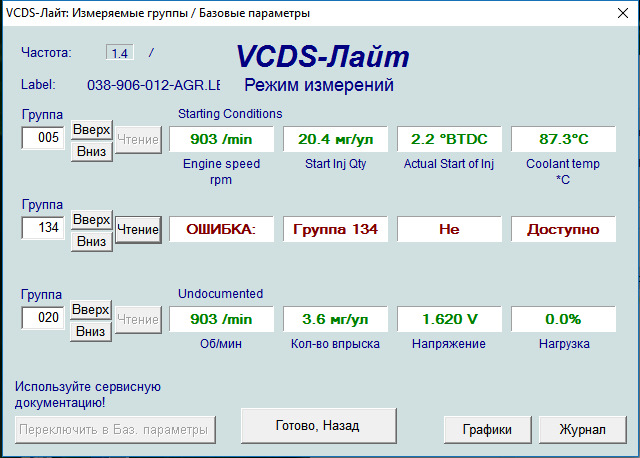Viewport: 640px width, 458px height.
Task: Select the 87.3°C coolant temp value
Action: pyautogui.click(x=563, y=139)
